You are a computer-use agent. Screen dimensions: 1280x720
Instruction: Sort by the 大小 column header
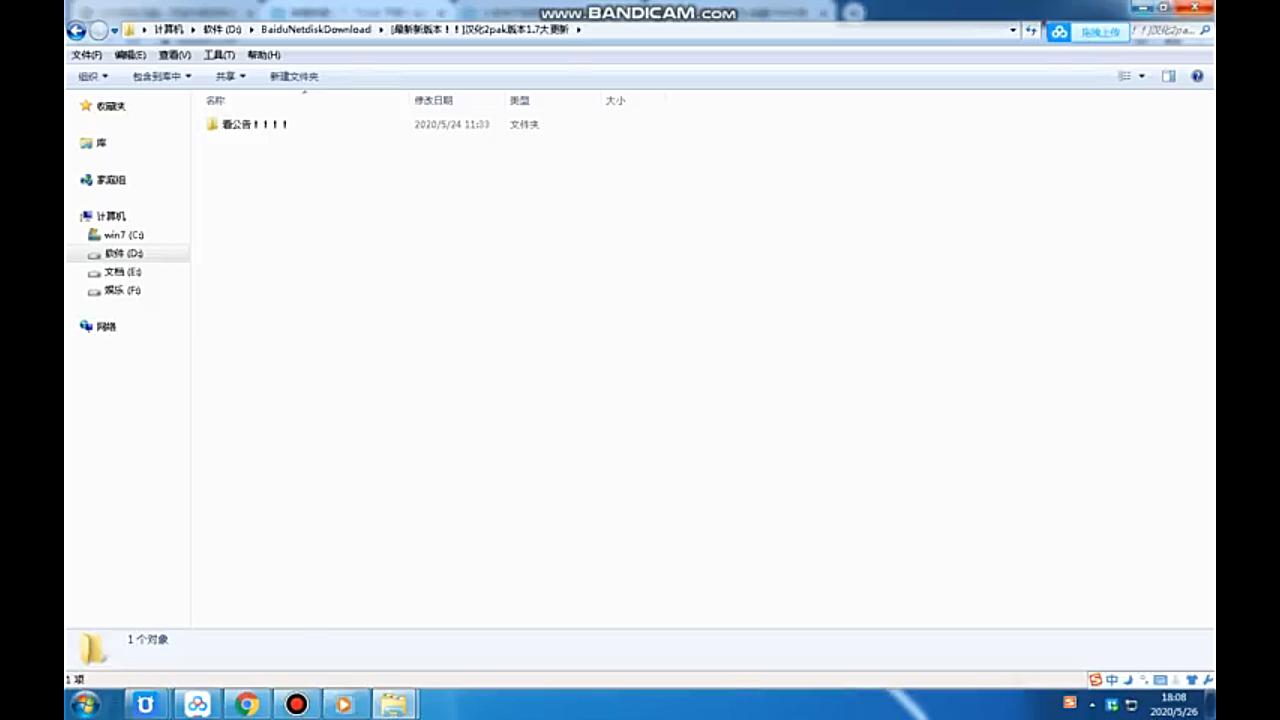click(x=615, y=100)
